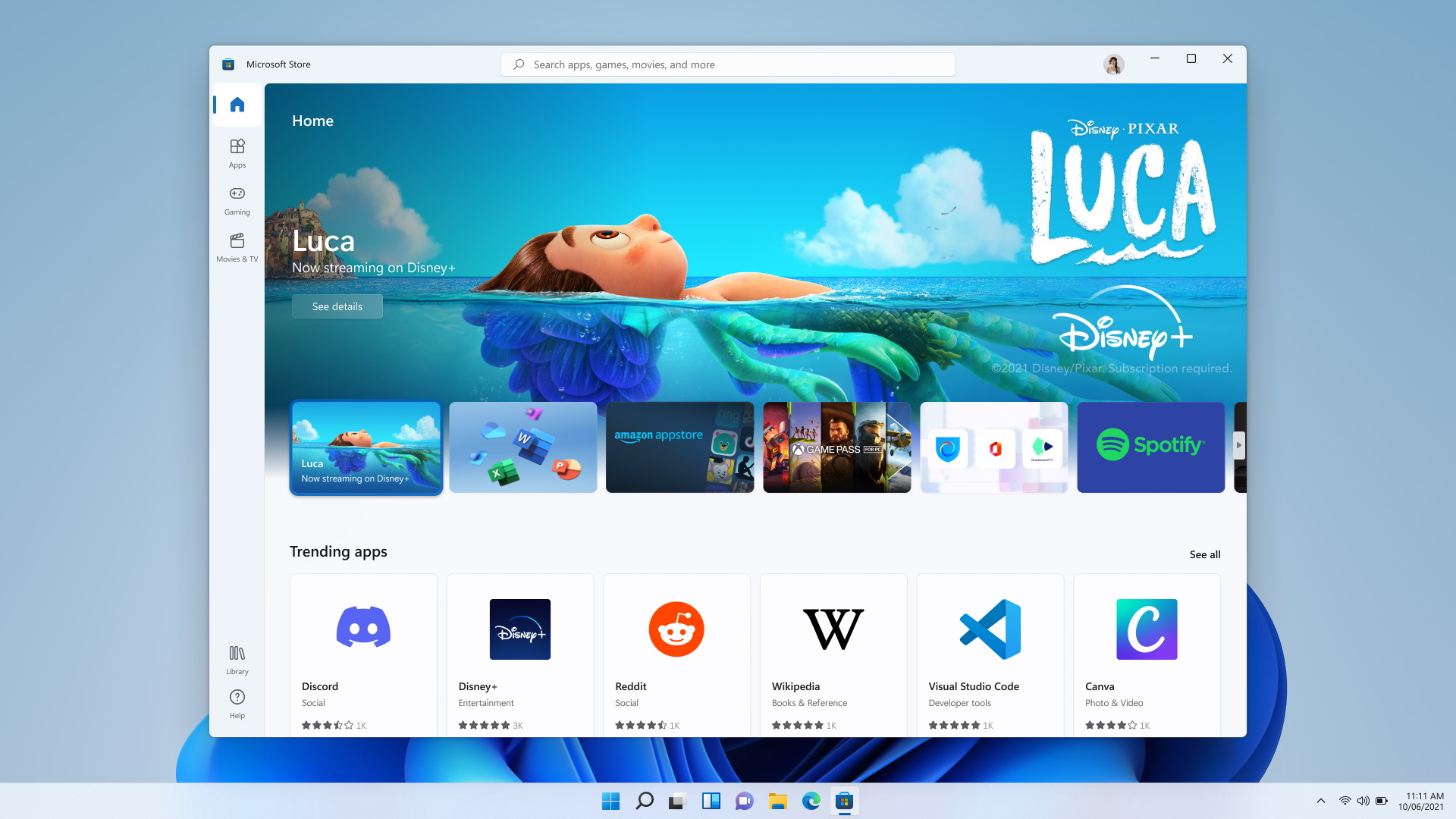Switch back to the Home tab
Screen dimensions: 1456x819
(237, 105)
